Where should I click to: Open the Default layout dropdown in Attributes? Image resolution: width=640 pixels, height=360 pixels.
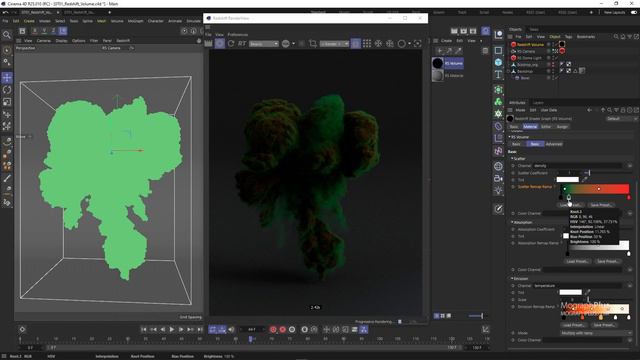click(621, 119)
